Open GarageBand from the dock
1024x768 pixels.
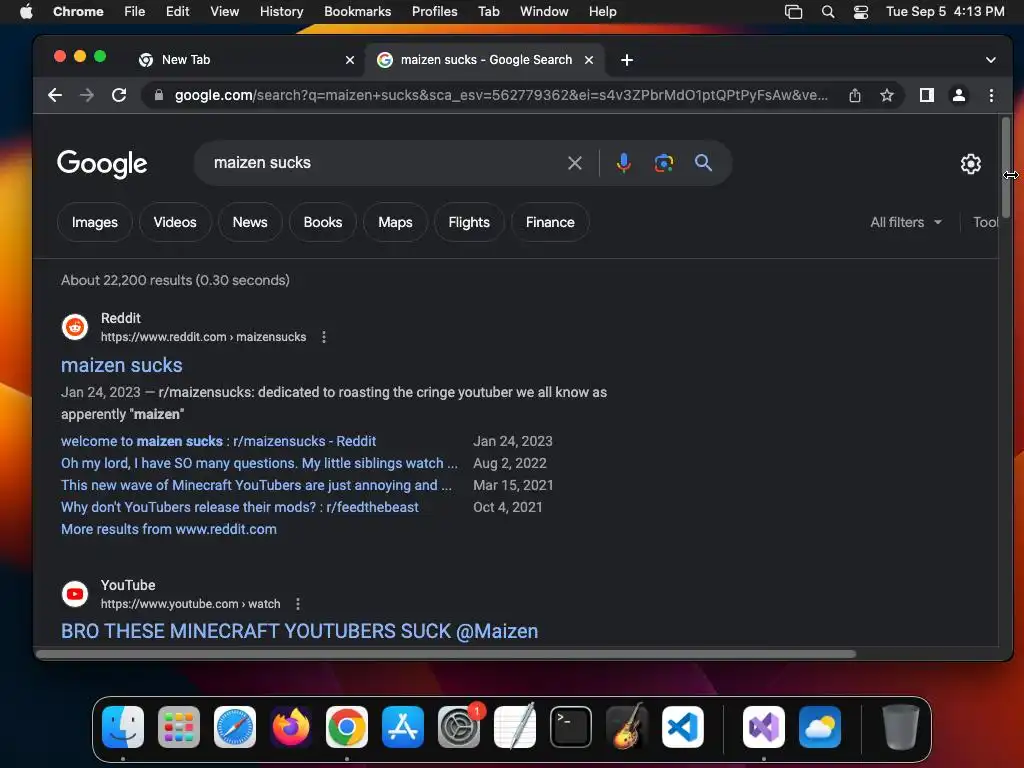tap(627, 727)
